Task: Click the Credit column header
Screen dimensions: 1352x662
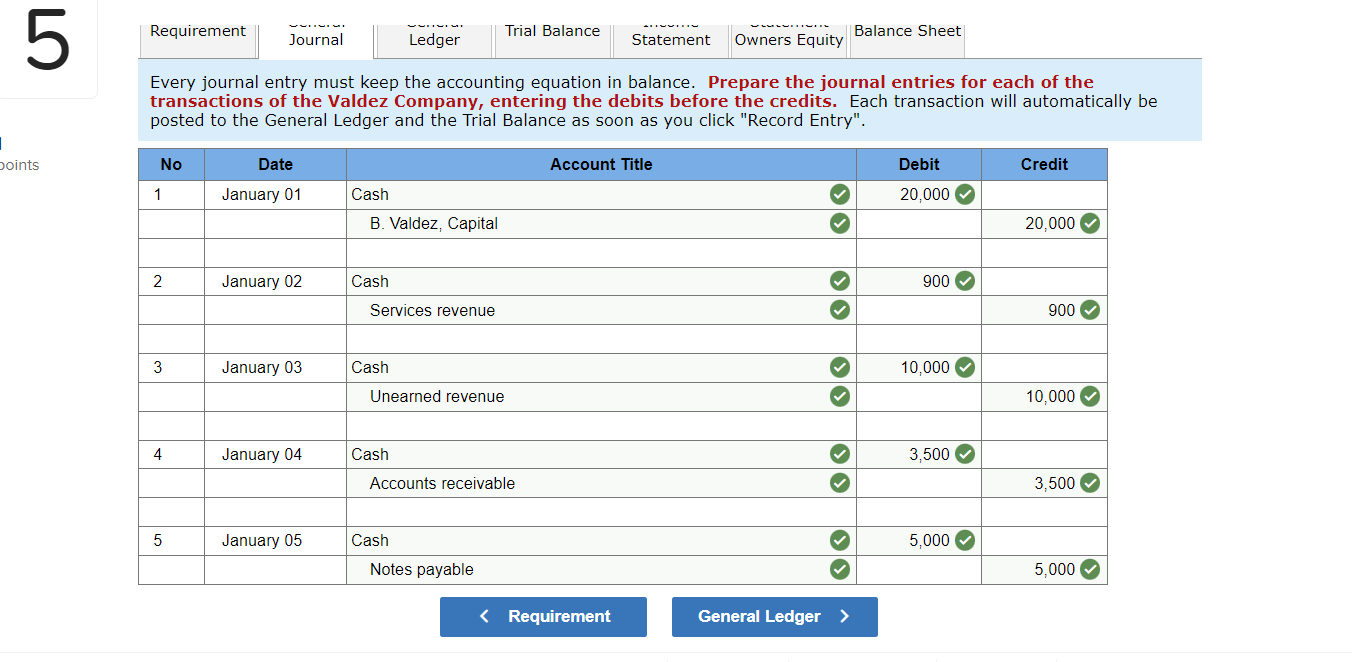Action: (x=1044, y=164)
